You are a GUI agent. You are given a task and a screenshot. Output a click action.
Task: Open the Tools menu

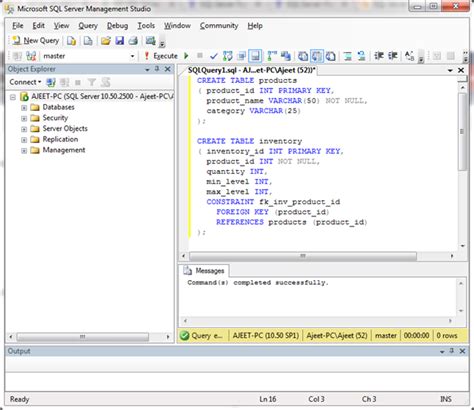[146, 26]
